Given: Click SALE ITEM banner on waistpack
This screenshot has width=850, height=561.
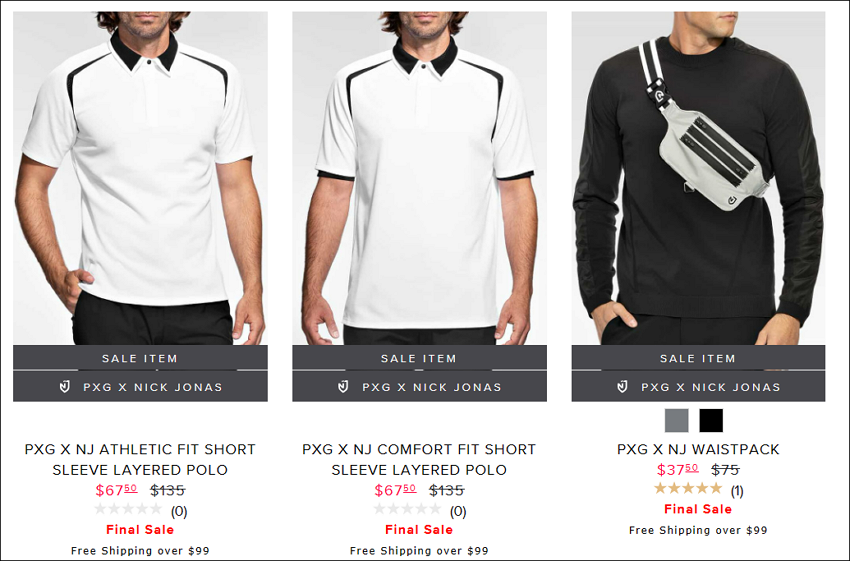Looking at the screenshot, I should click(x=698, y=358).
